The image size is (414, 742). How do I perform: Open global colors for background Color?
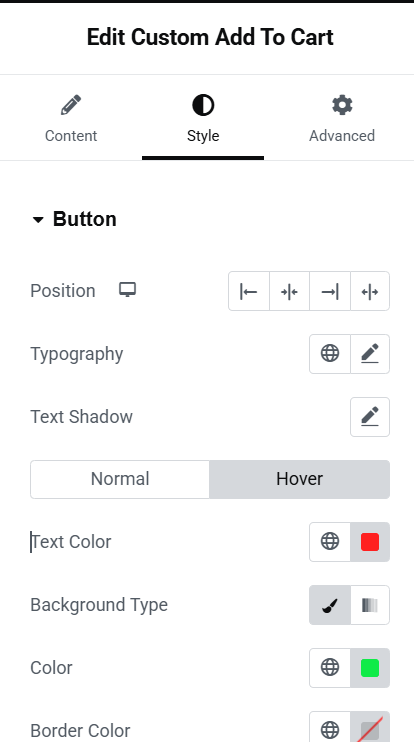click(330, 668)
